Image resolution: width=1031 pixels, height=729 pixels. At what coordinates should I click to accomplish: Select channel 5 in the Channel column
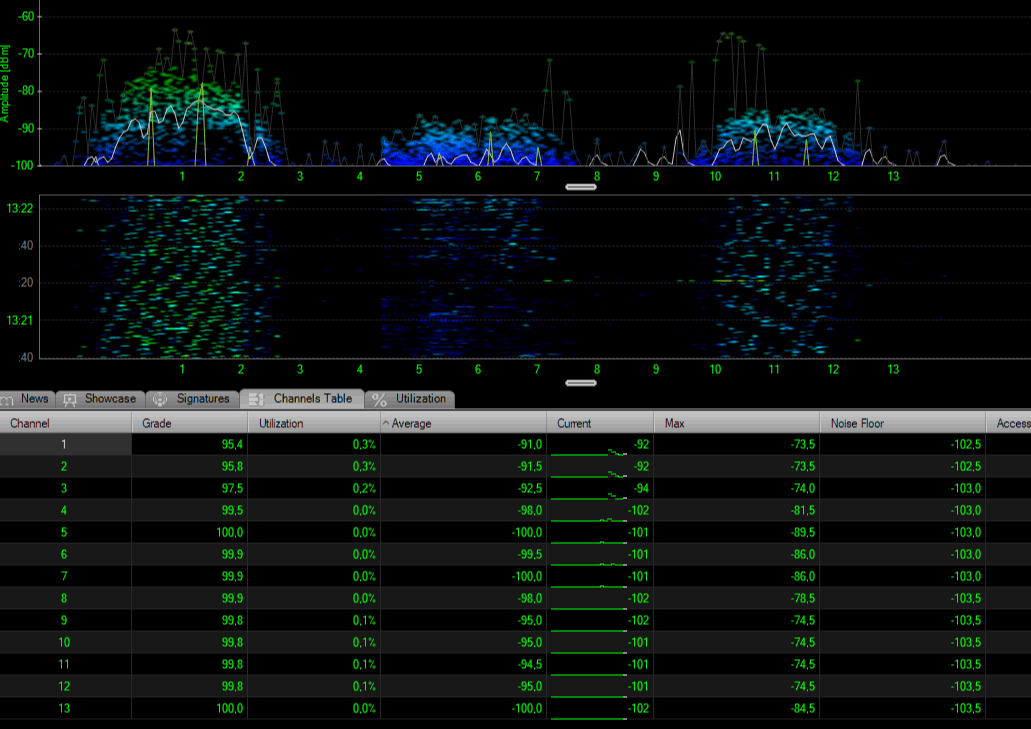click(x=66, y=532)
